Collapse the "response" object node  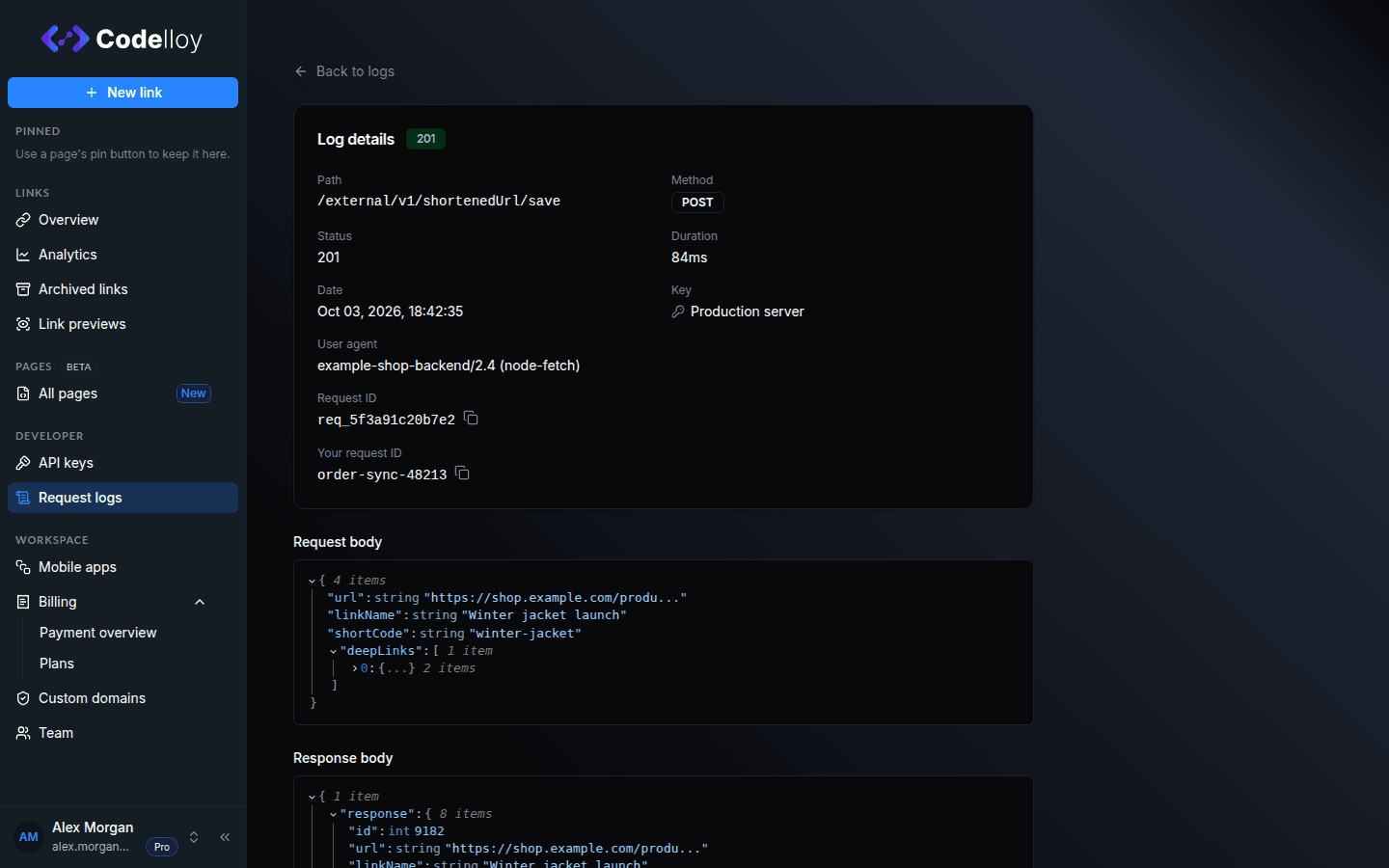[x=334, y=814]
